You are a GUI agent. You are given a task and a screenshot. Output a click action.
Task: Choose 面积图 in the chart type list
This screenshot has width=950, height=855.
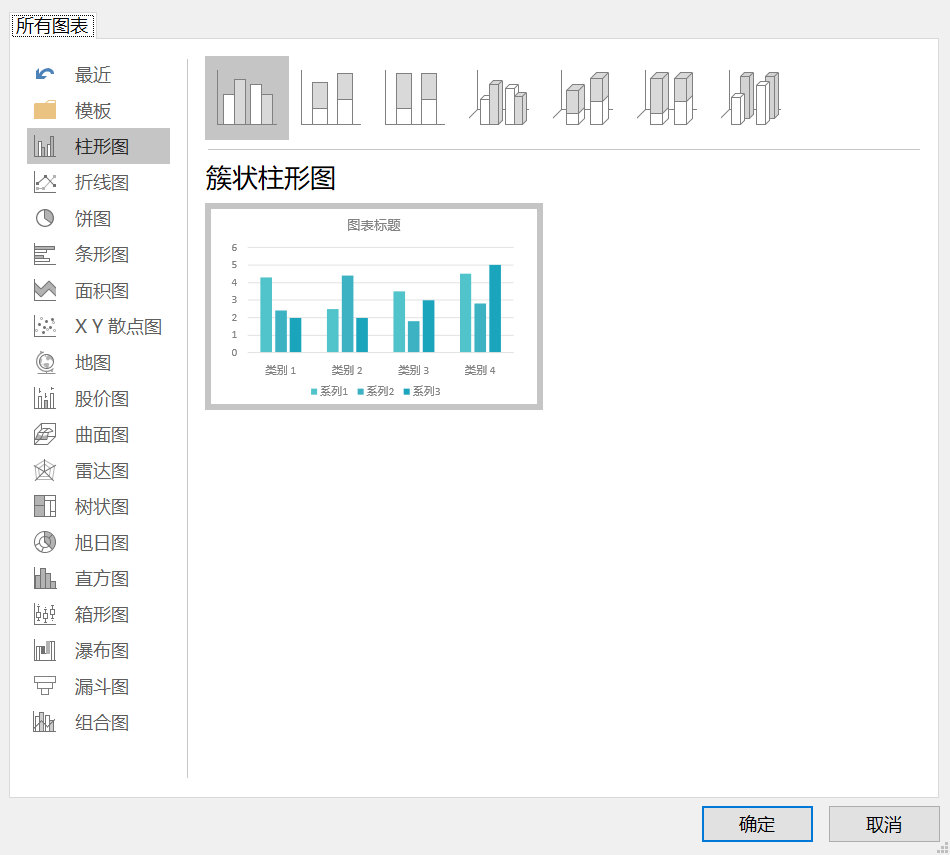point(98,290)
